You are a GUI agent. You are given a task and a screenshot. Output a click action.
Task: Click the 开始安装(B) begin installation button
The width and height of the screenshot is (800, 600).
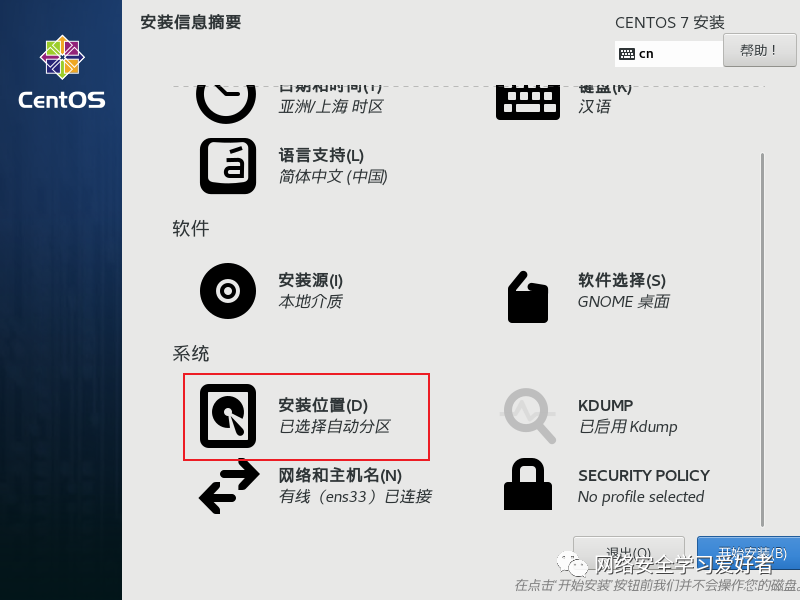pyautogui.click(x=748, y=553)
